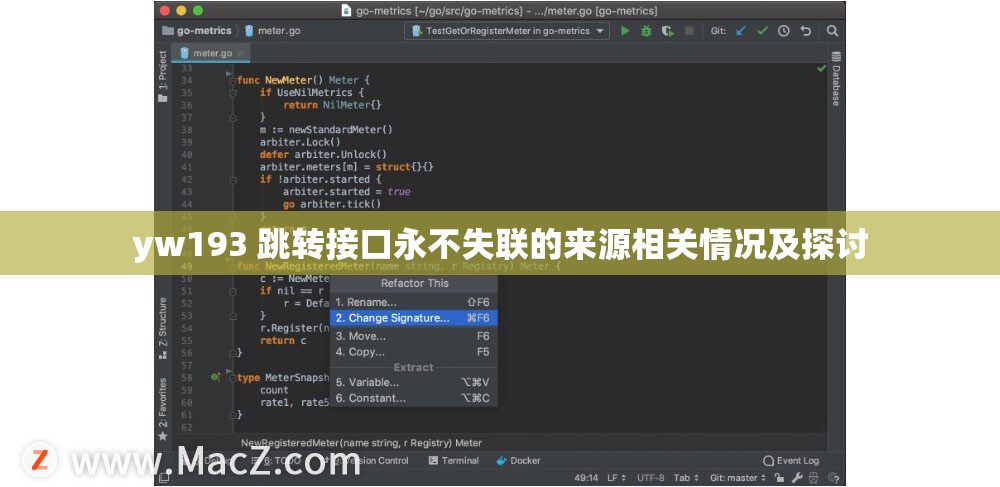The image size is (1000, 487).
Task: Open the Z: Structure sidebar panel
Action: 163,328
